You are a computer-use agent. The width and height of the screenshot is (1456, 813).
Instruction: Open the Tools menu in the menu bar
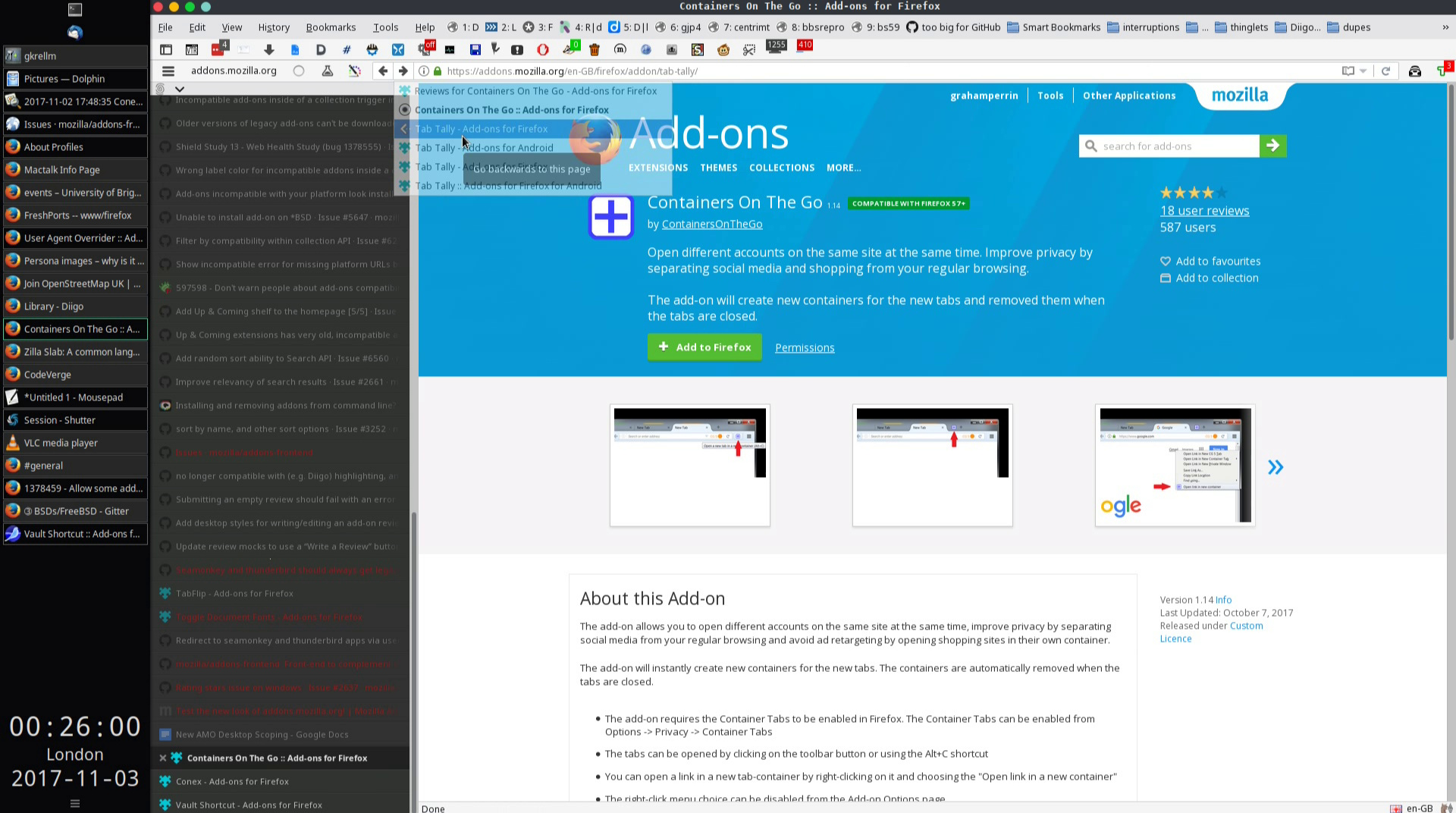[x=385, y=27]
